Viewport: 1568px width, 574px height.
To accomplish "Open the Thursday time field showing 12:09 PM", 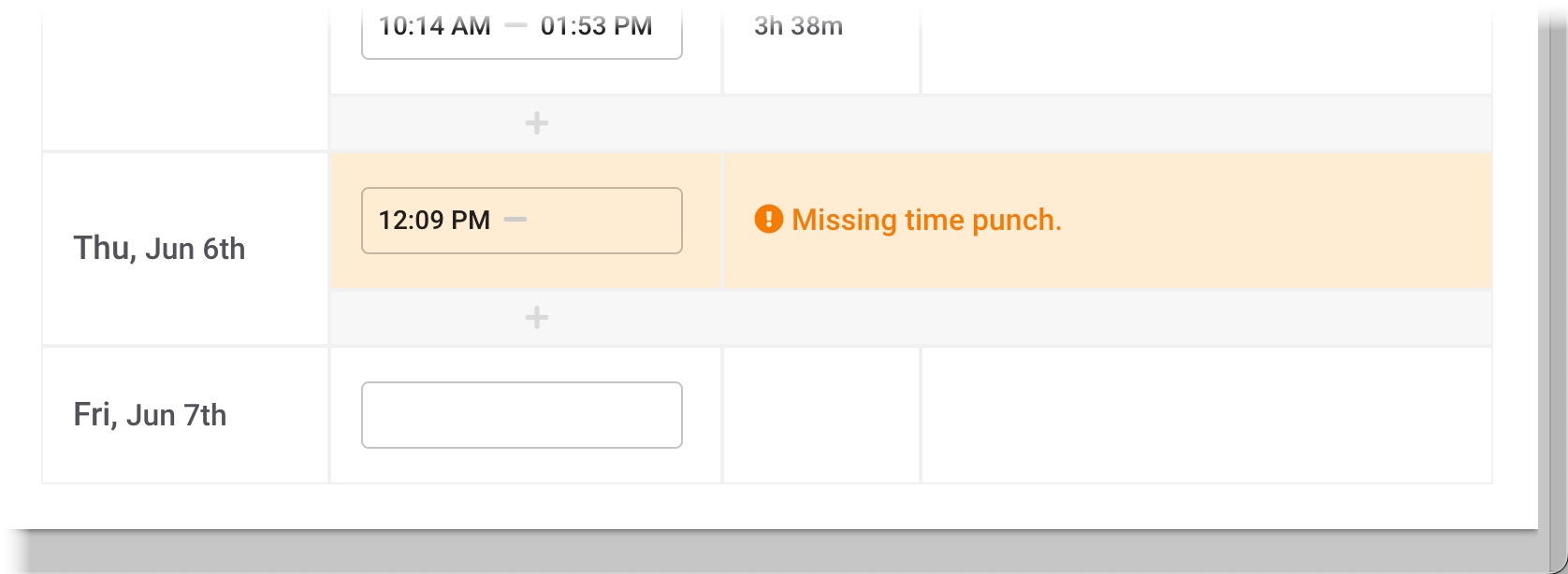I will click(x=522, y=221).
